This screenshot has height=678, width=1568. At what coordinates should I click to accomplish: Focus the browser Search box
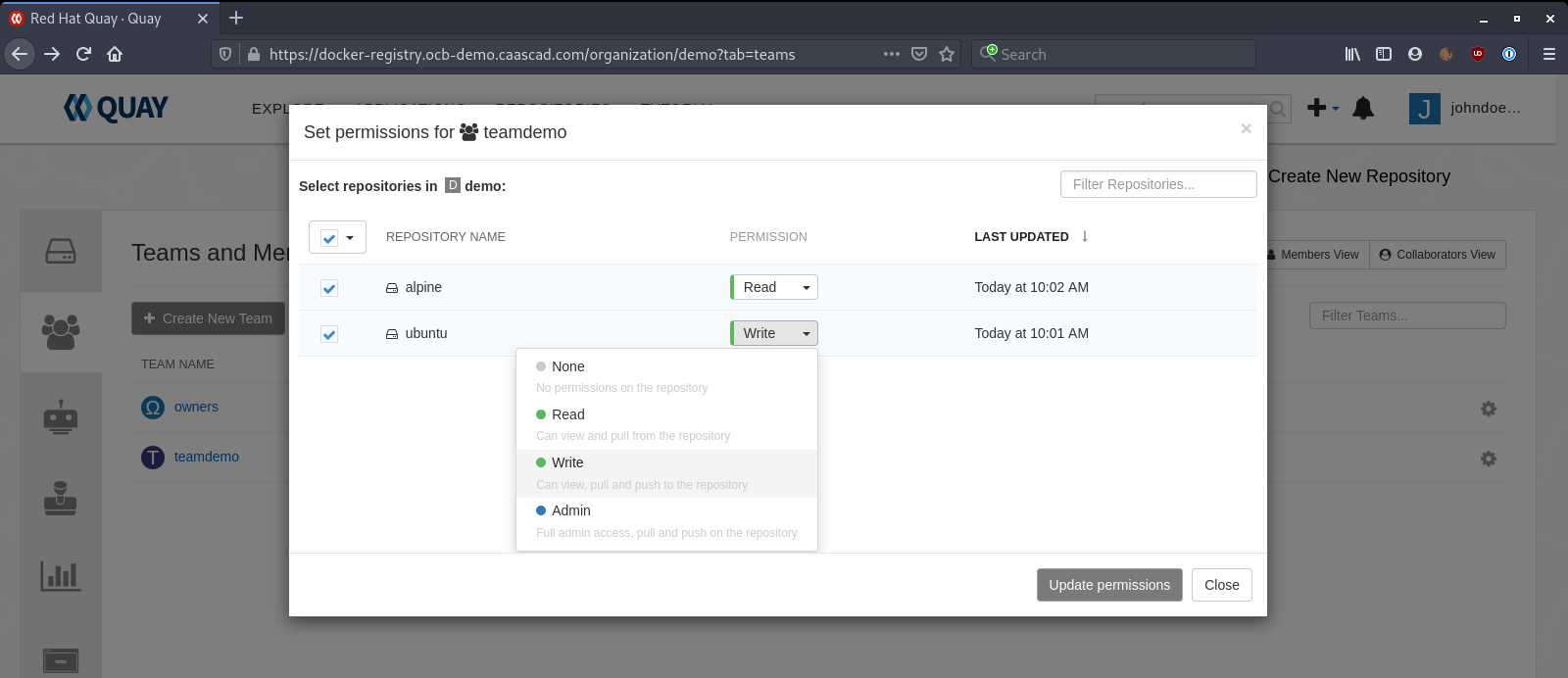point(1113,54)
